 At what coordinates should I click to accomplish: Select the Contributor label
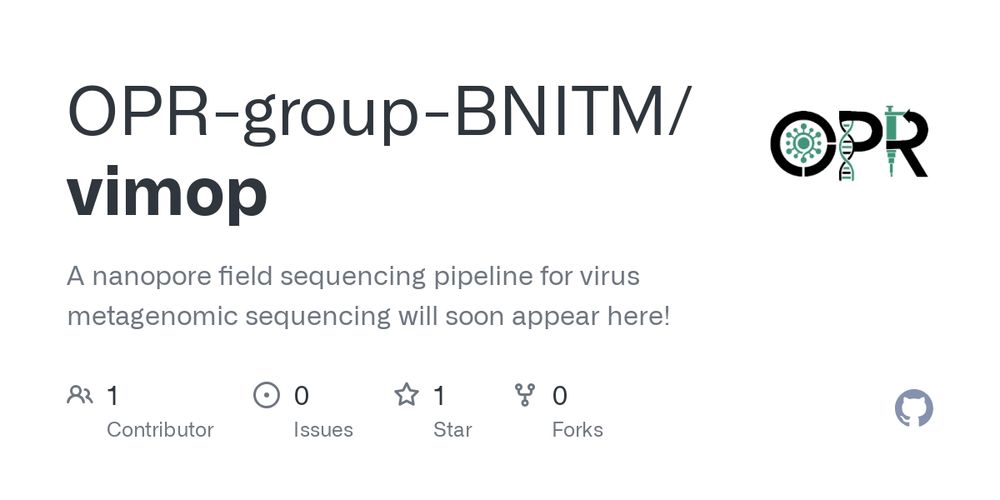pyautogui.click(x=160, y=430)
